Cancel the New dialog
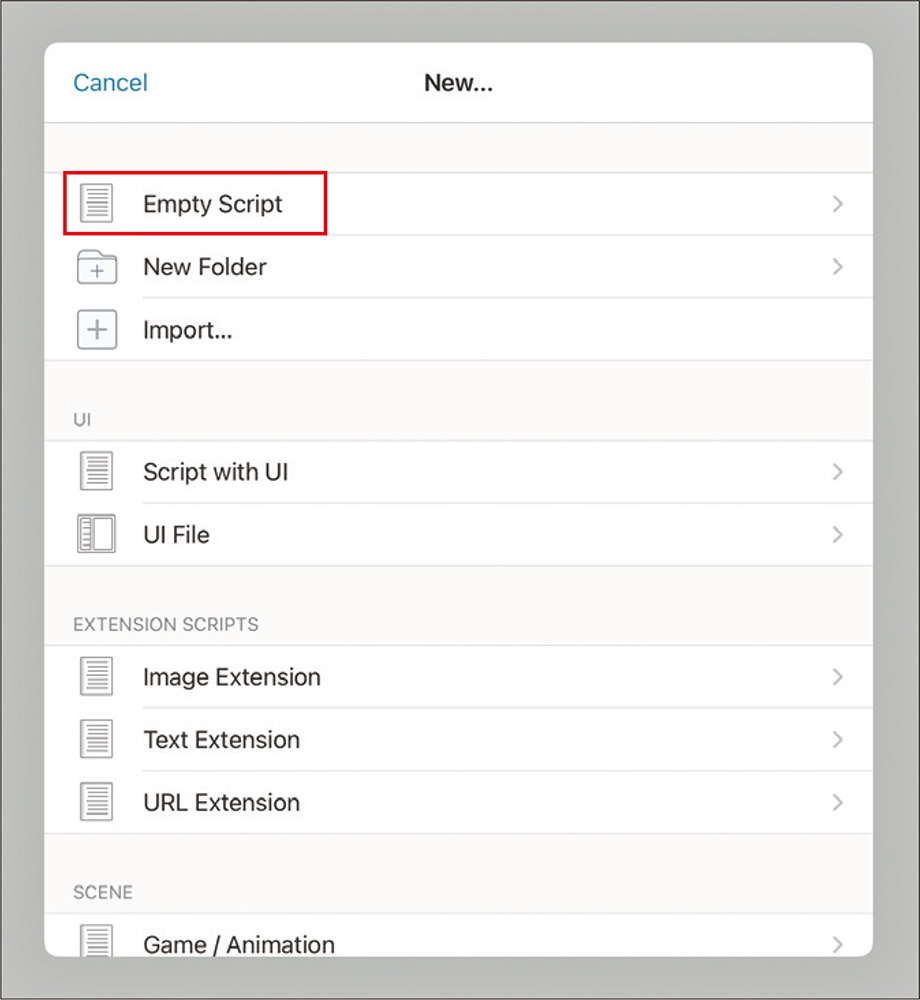This screenshot has width=920, height=1000. pos(110,83)
